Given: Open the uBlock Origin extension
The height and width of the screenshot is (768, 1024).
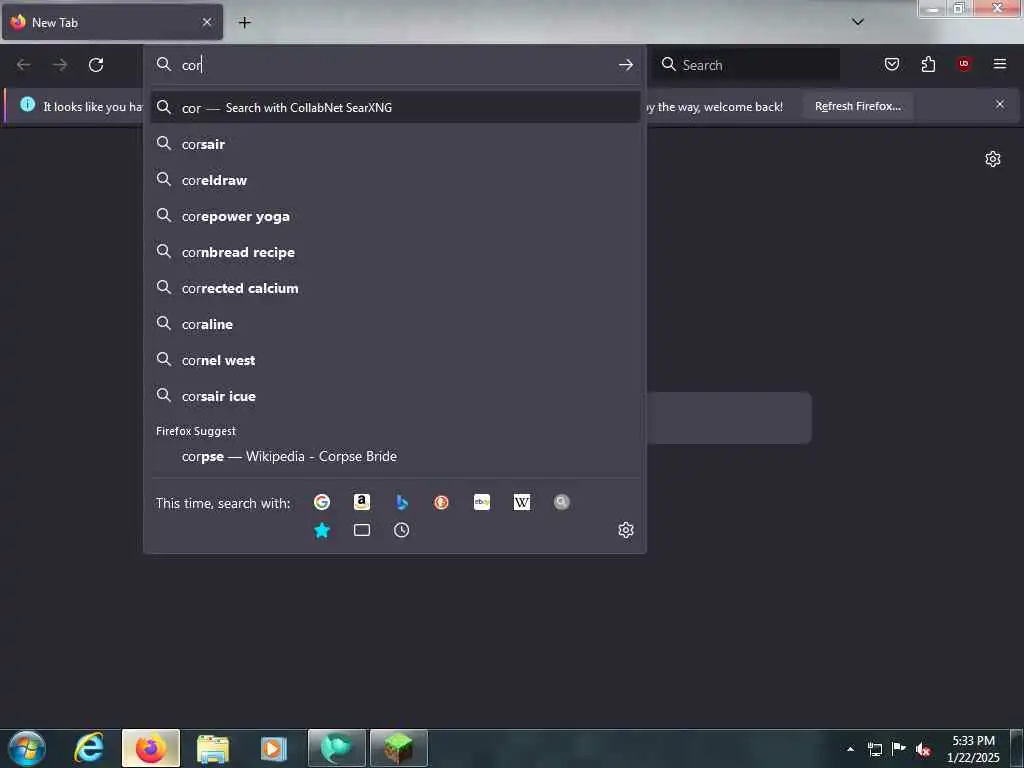Looking at the screenshot, I should click(x=964, y=64).
